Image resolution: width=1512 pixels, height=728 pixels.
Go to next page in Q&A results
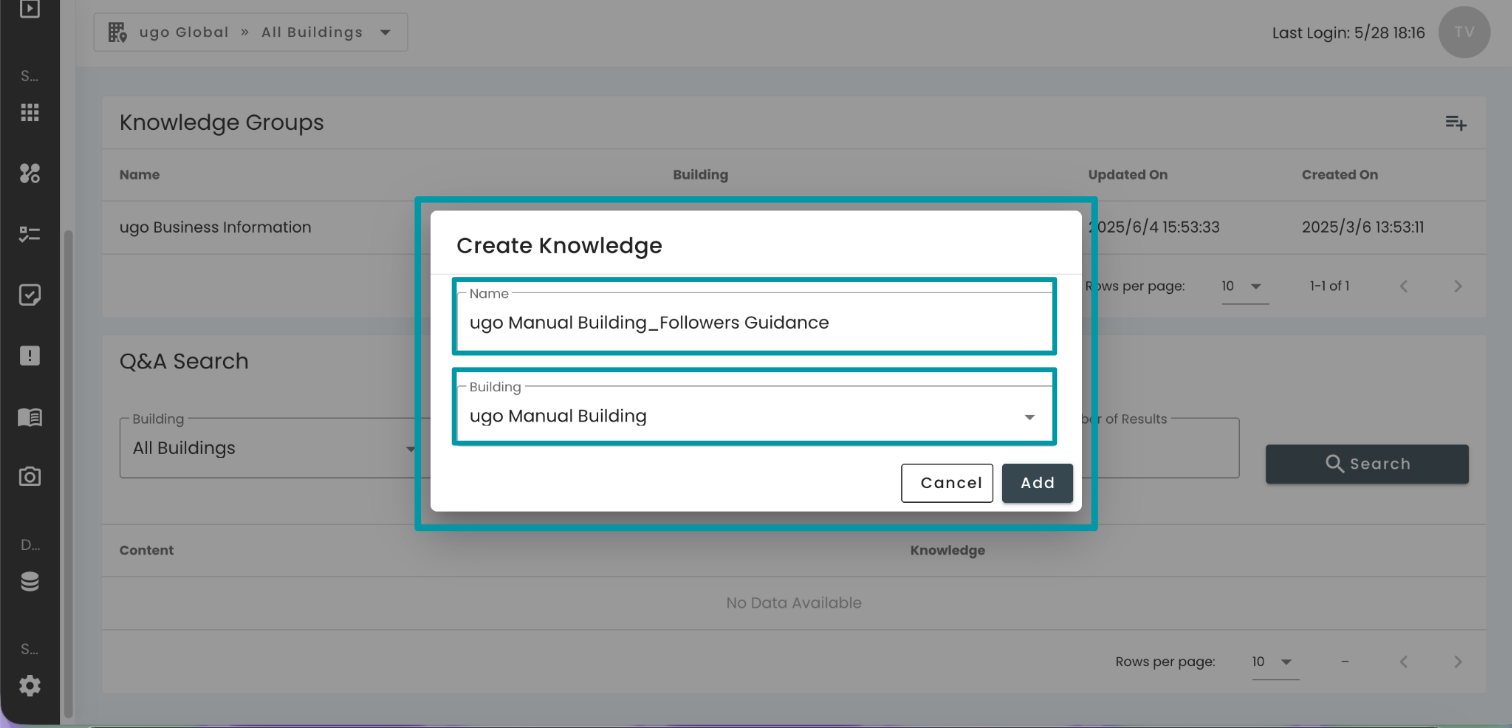point(1458,662)
